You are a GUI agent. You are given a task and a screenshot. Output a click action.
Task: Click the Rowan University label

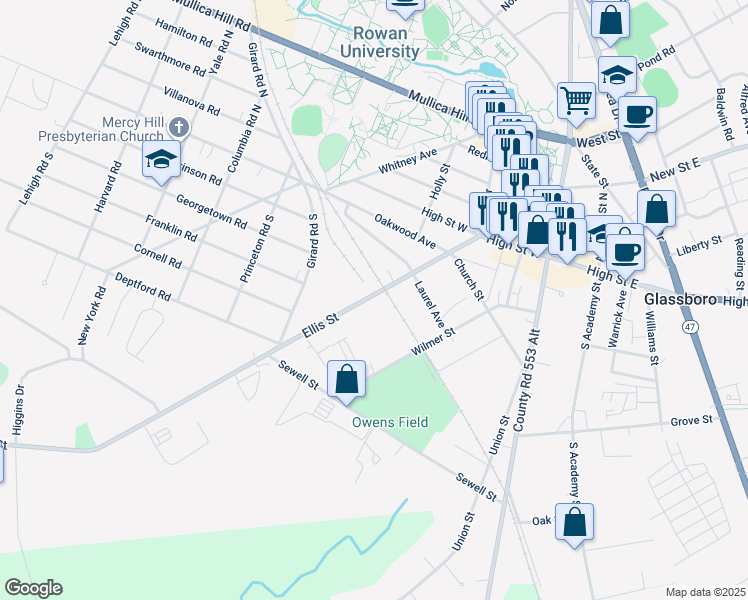coord(379,42)
